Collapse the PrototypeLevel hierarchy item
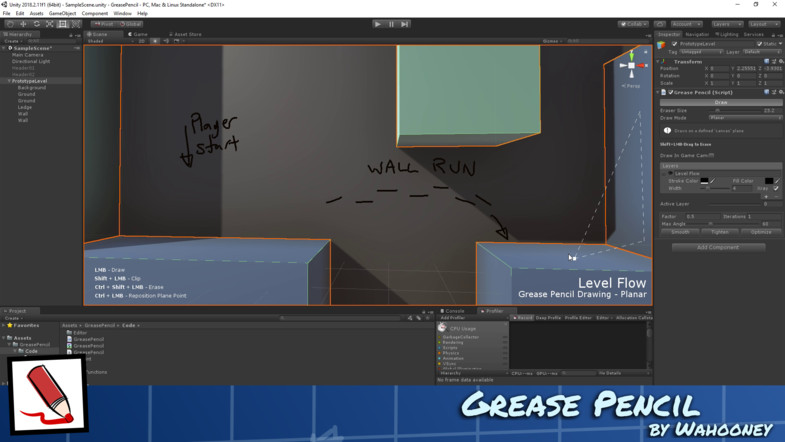The image size is (785, 442). pos(9,81)
